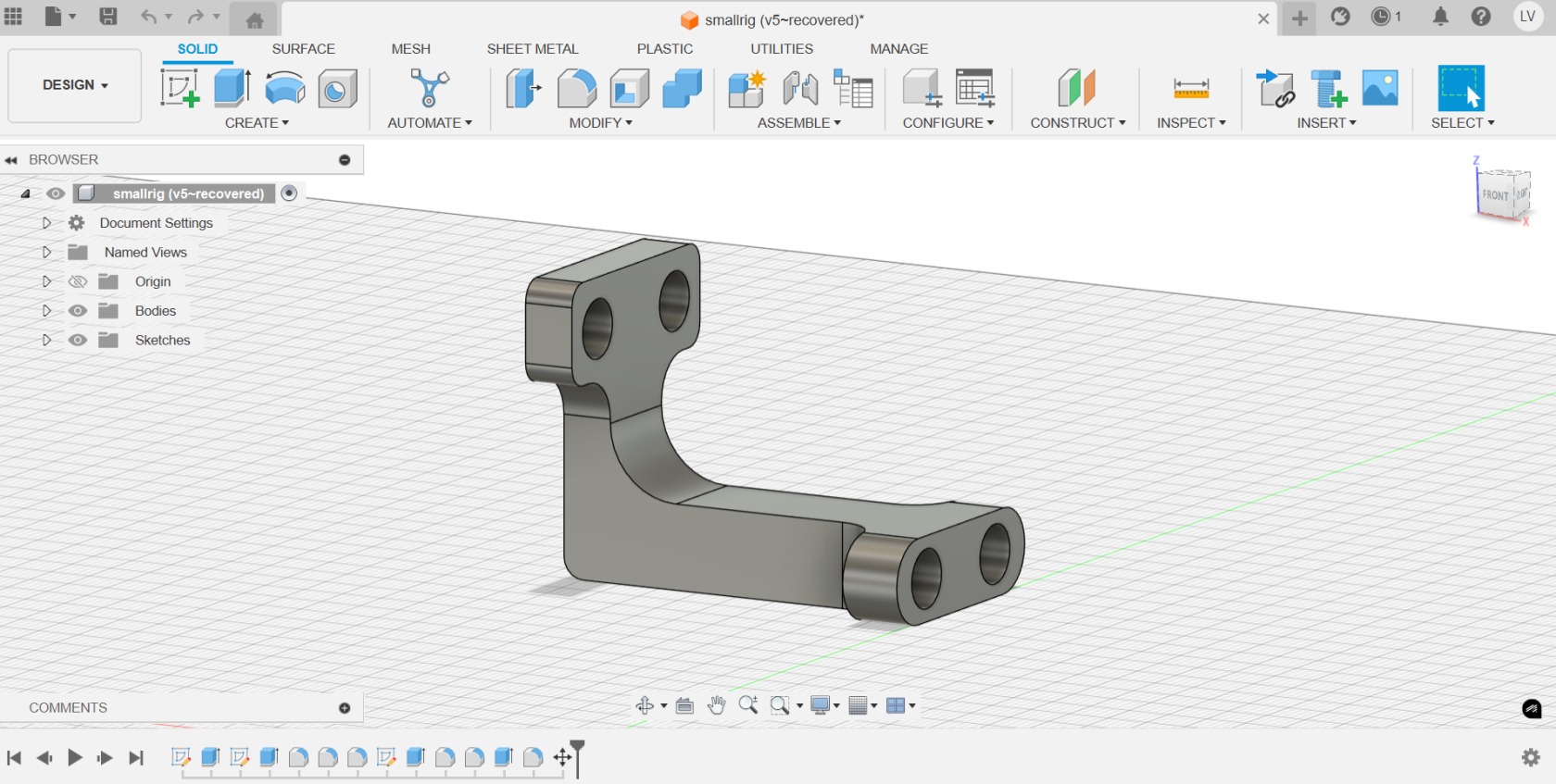Expand the Bodies folder

click(46, 311)
